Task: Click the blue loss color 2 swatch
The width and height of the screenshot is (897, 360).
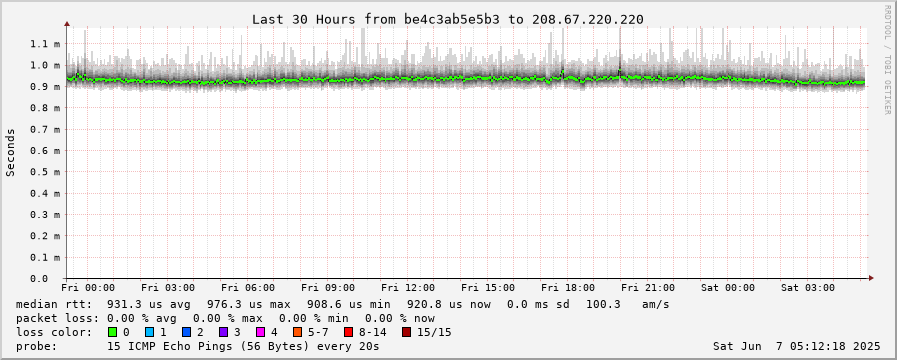Action: (x=186, y=332)
